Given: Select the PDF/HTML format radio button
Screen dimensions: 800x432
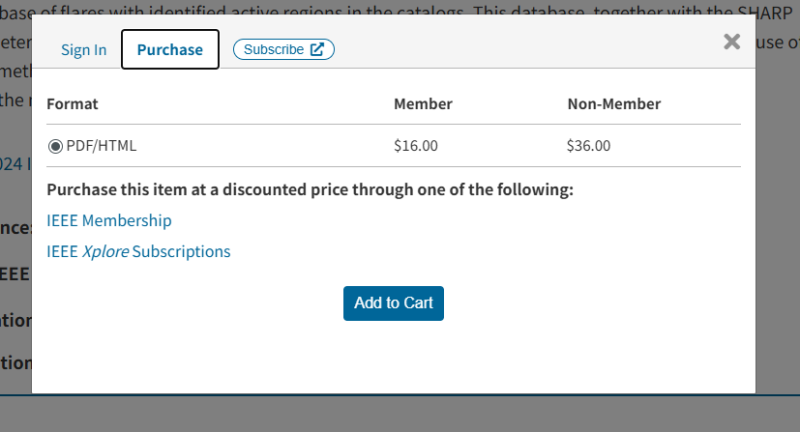Looking at the screenshot, I should [55, 146].
